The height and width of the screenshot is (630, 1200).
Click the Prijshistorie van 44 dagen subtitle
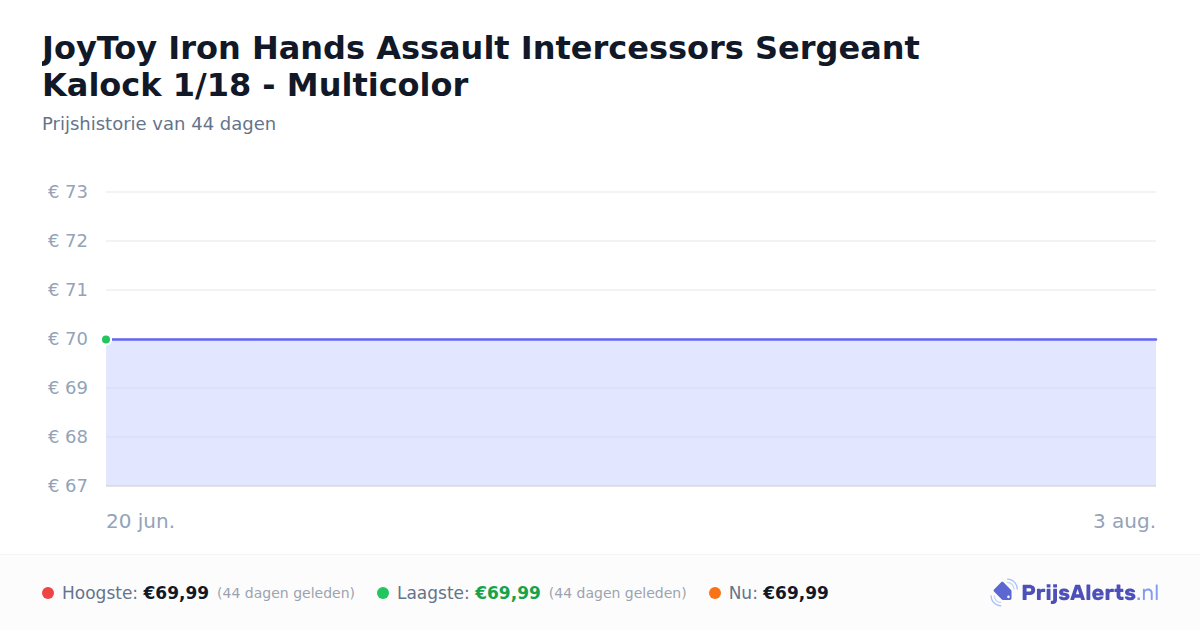click(x=159, y=124)
